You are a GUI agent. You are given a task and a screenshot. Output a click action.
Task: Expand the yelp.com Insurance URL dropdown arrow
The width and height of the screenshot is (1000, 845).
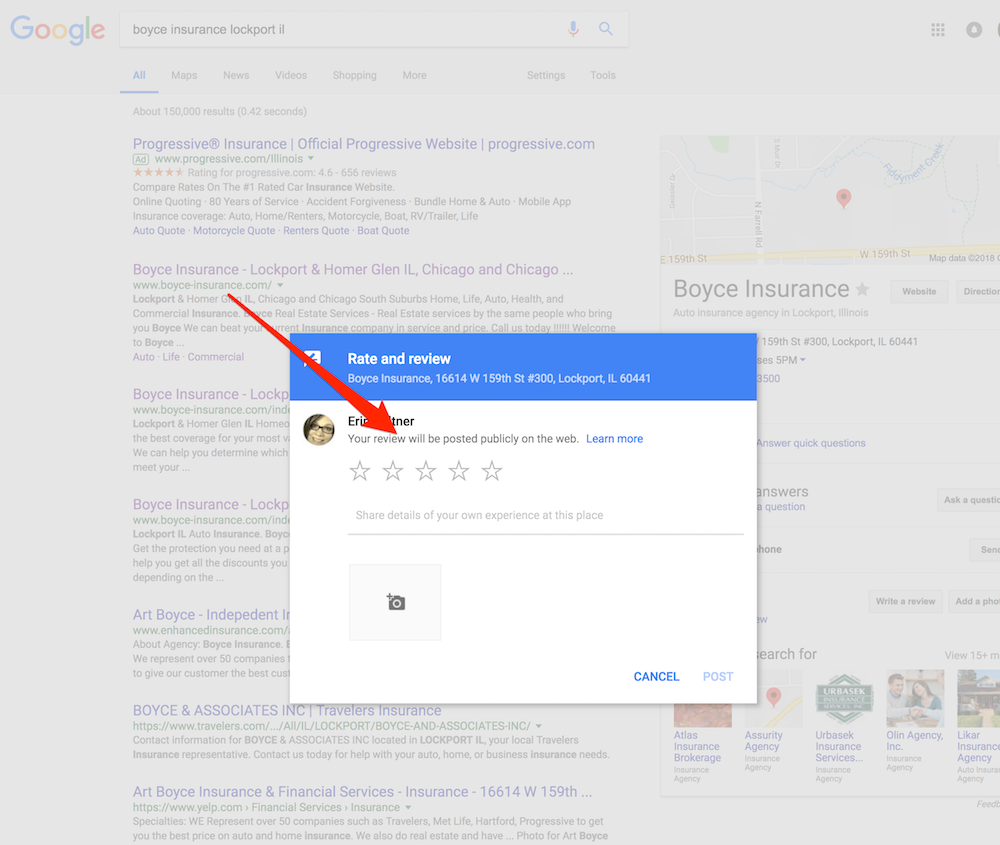[408, 807]
